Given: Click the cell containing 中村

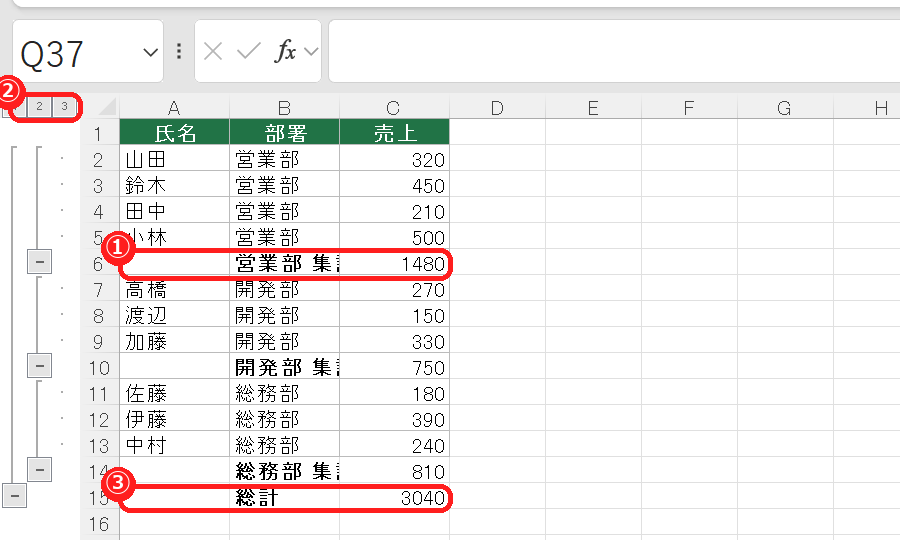Looking at the screenshot, I should pyautogui.click(x=174, y=445).
